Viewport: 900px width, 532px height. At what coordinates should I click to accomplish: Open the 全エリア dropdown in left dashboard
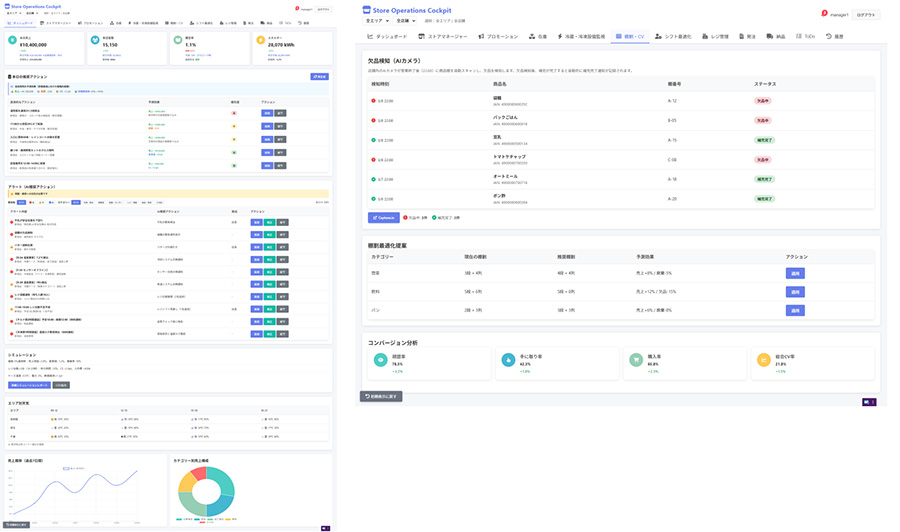point(13,14)
